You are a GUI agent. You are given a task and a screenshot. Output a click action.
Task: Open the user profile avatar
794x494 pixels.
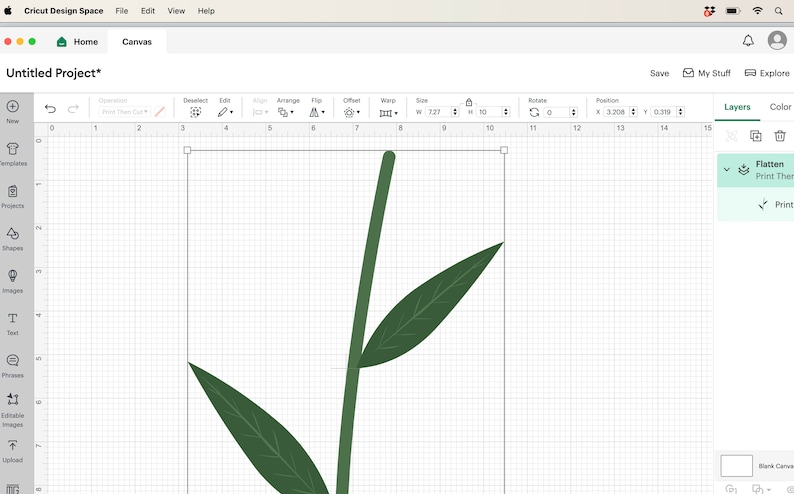[x=777, y=40]
